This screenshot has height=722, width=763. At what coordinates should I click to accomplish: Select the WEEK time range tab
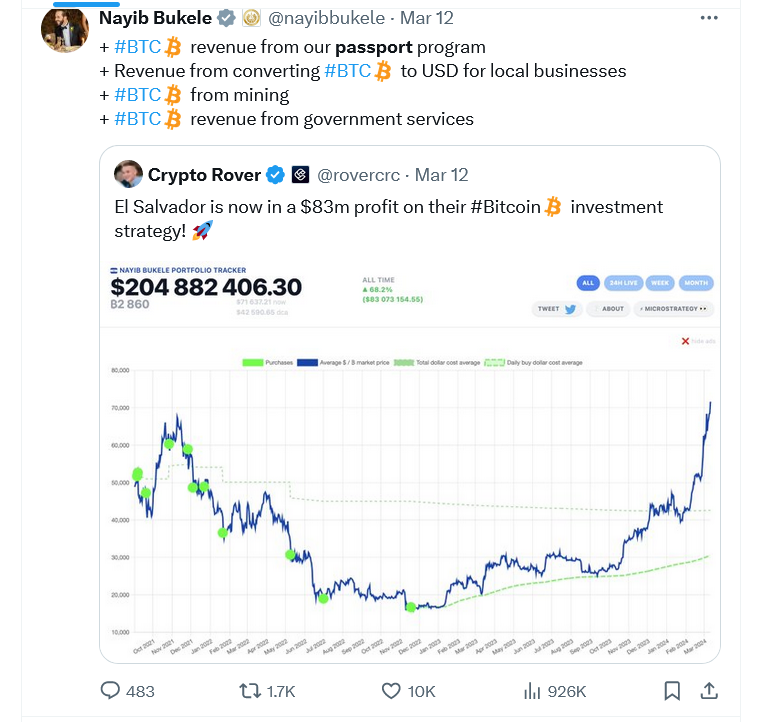click(659, 283)
